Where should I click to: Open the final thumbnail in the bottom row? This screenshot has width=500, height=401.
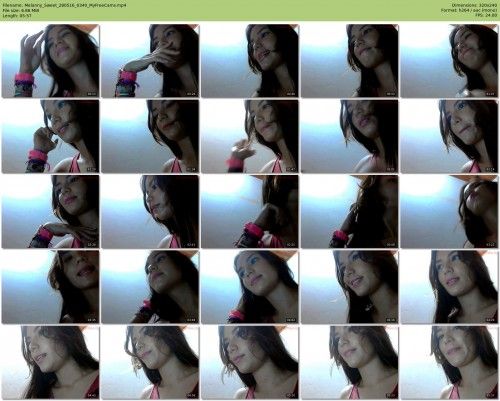click(449, 363)
